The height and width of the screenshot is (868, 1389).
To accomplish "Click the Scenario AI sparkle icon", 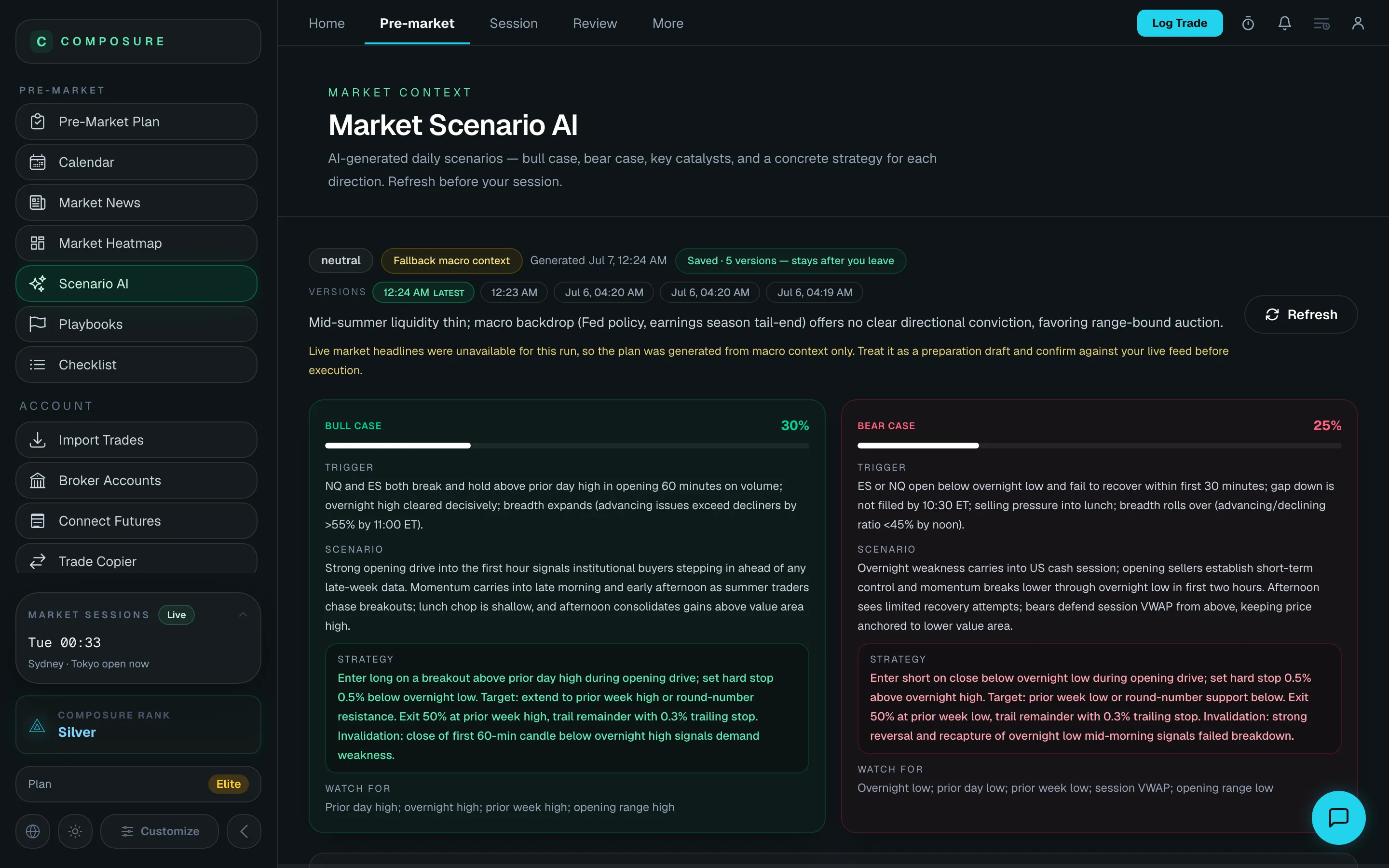I will (38, 284).
